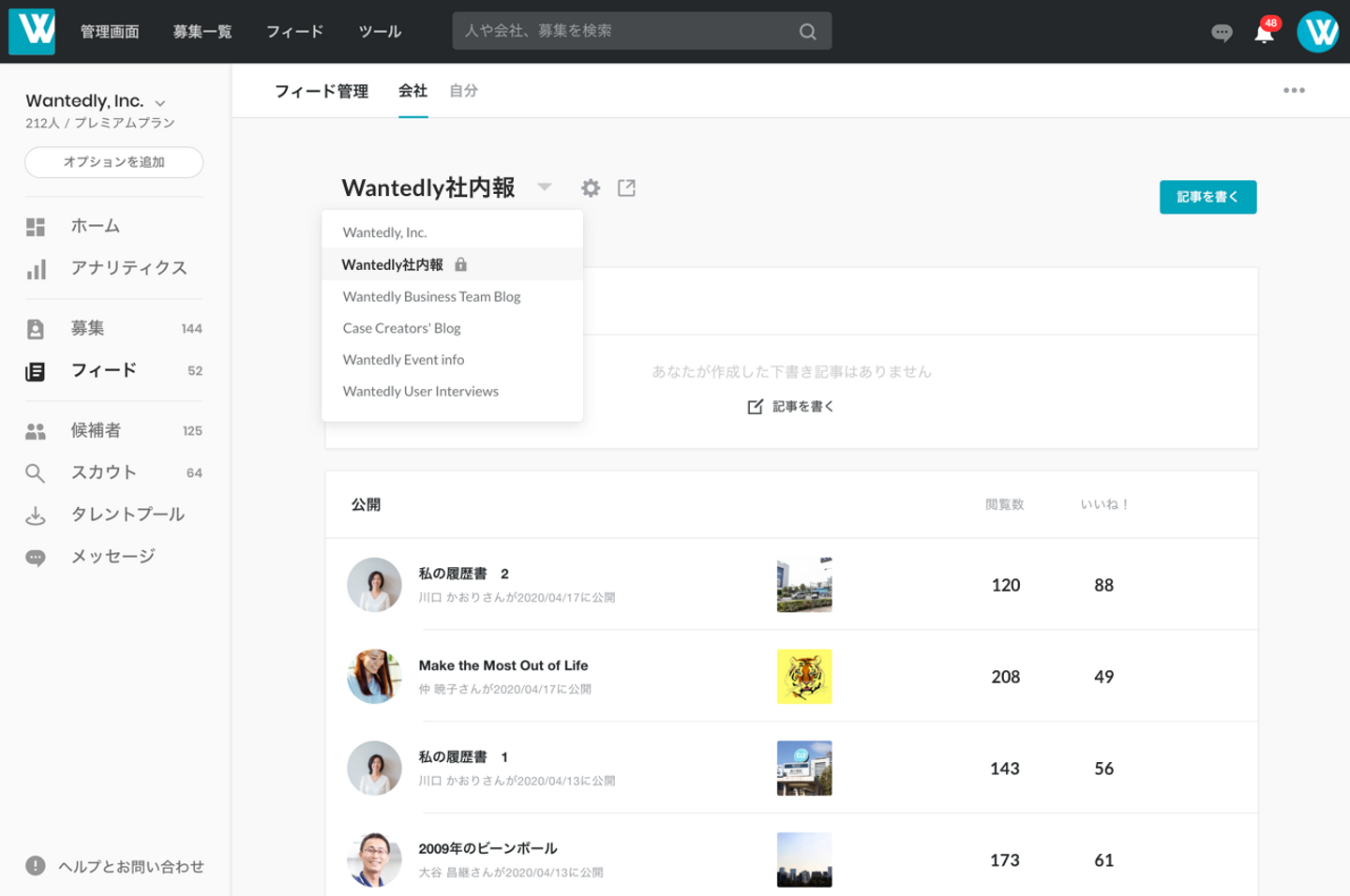Image resolution: width=1350 pixels, height=896 pixels.
Task: Click the タレントプール download icon
Action: click(36, 515)
